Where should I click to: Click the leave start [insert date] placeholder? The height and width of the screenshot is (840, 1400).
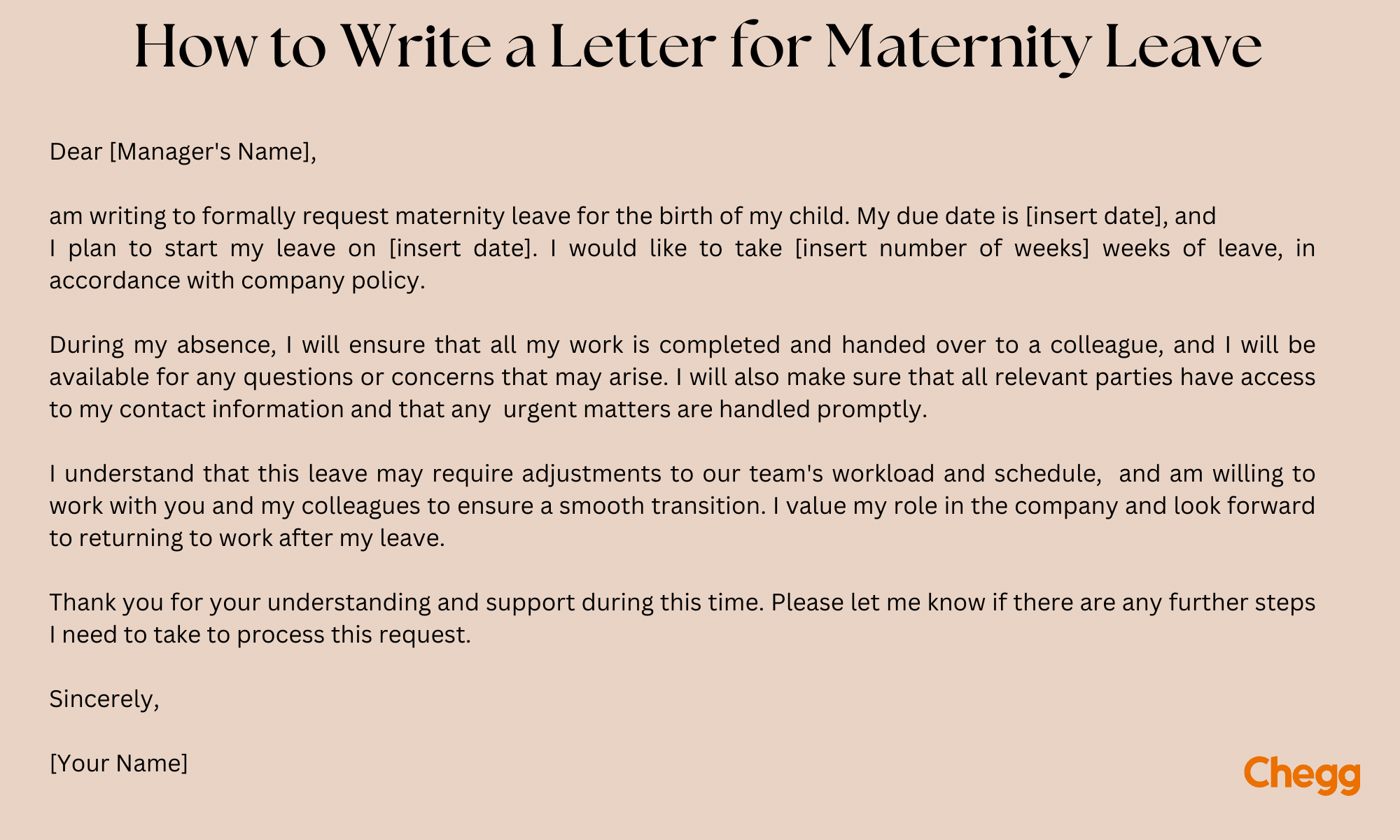[460, 248]
